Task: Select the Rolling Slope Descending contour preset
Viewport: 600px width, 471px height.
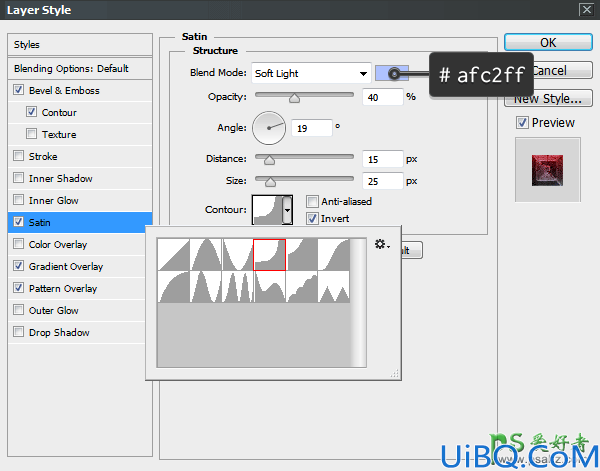Action: click(269, 287)
